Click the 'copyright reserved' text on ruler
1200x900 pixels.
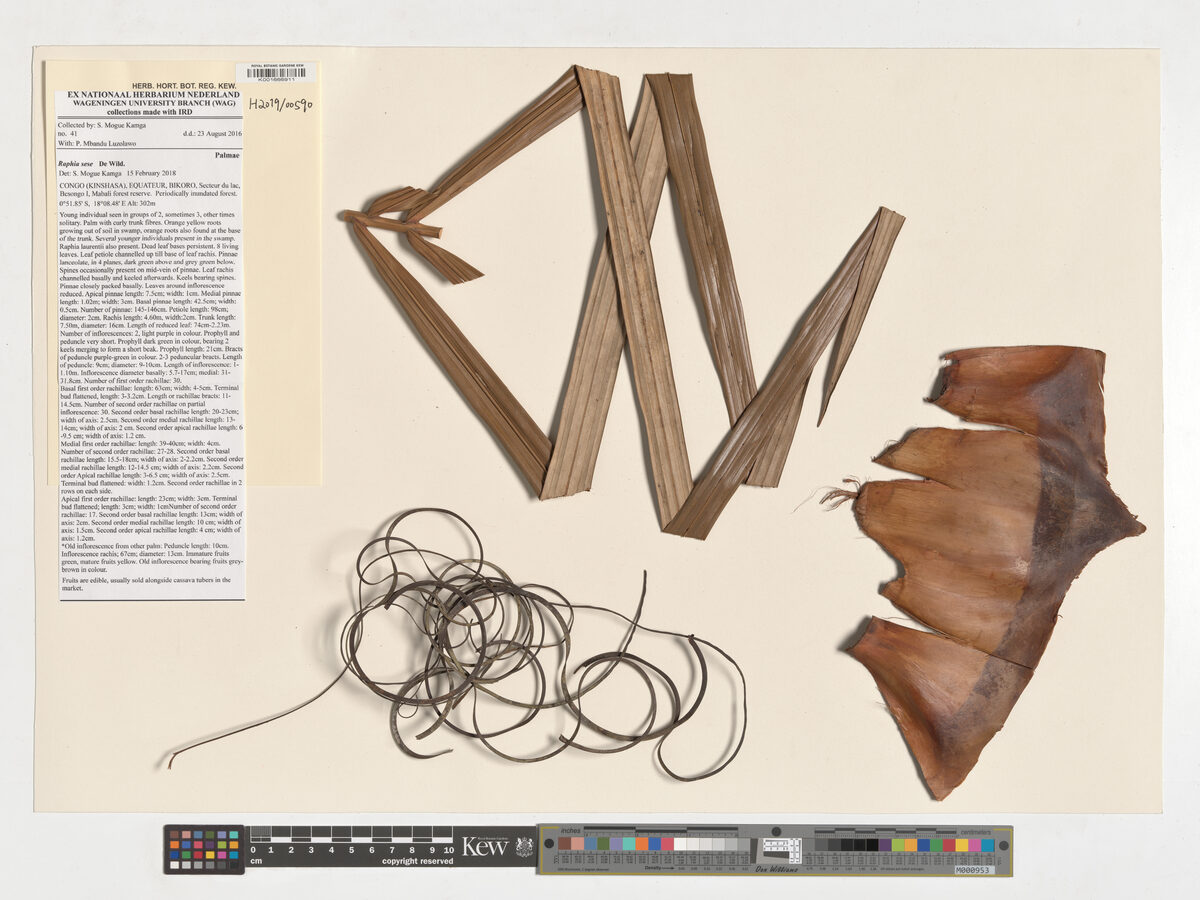click(x=417, y=860)
